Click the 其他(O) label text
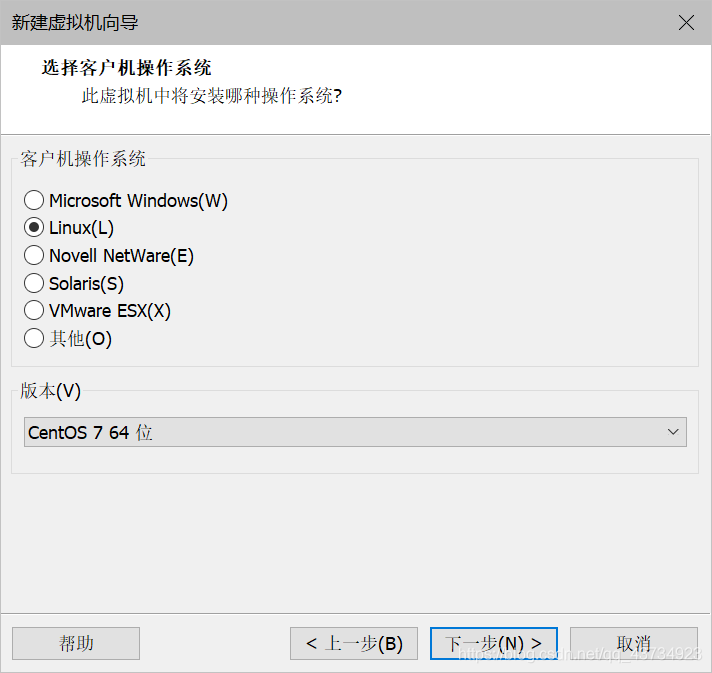Image resolution: width=712 pixels, height=673 pixels. click(80, 339)
